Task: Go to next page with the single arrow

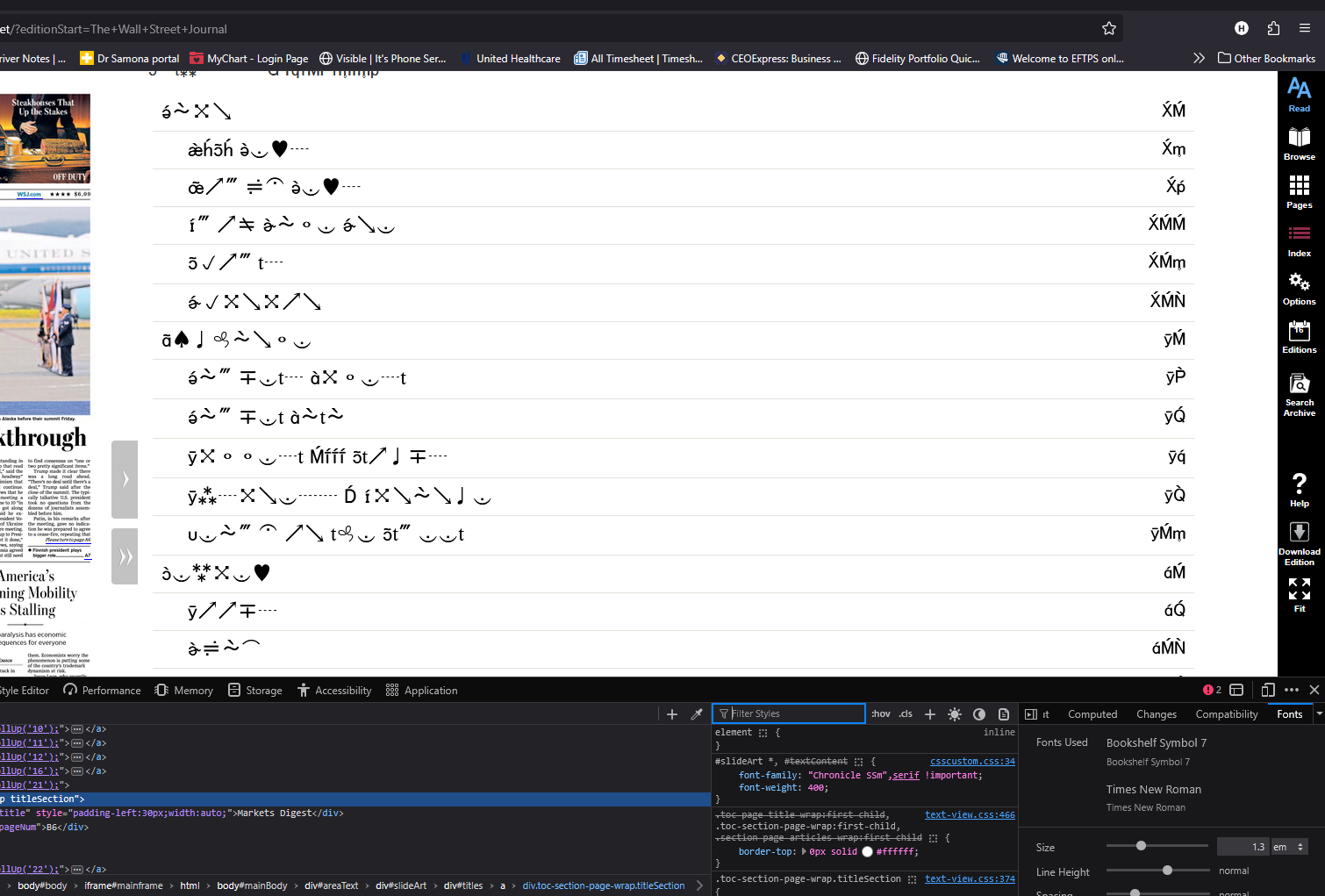Action: coord(125,479)
